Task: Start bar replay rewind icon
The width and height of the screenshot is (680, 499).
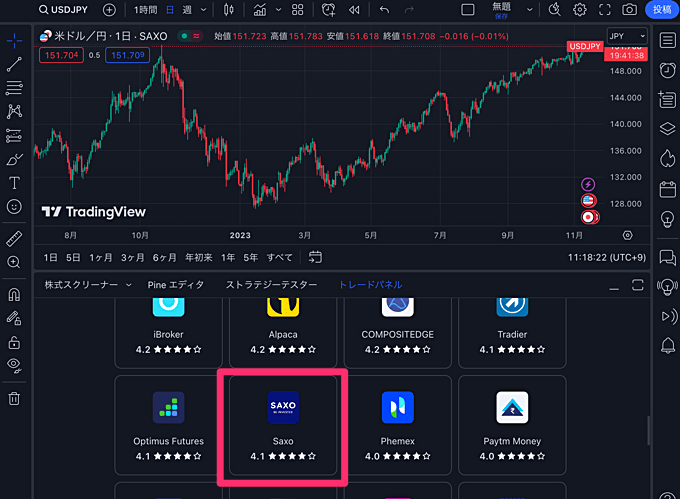Action: click(354, 10)
